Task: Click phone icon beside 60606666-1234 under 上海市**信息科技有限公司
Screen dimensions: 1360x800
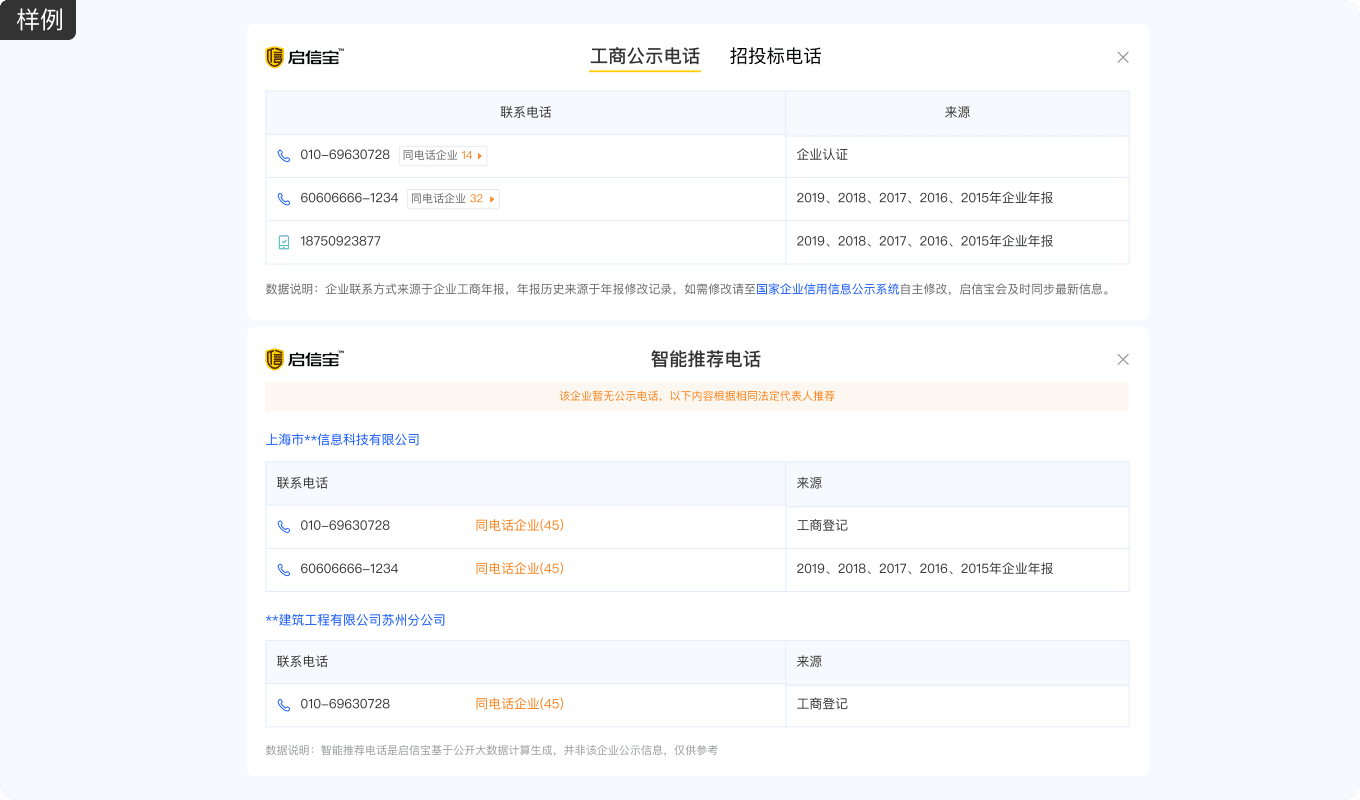Action: click(284, 570)
